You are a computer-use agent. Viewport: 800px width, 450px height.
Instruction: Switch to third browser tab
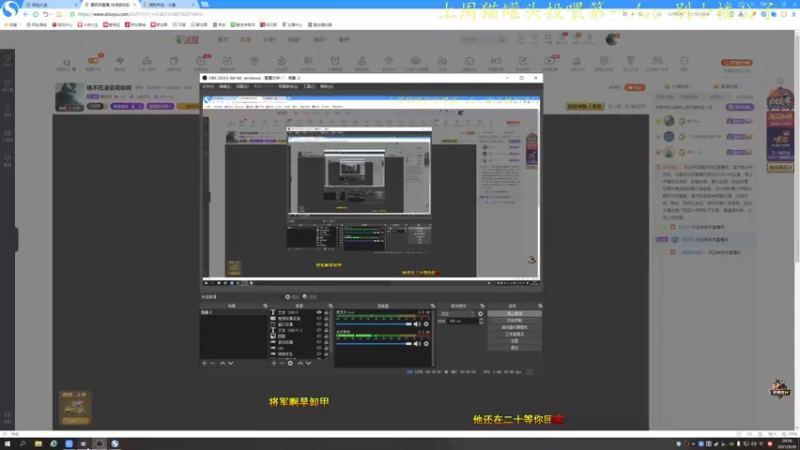(x=168, y=5)
